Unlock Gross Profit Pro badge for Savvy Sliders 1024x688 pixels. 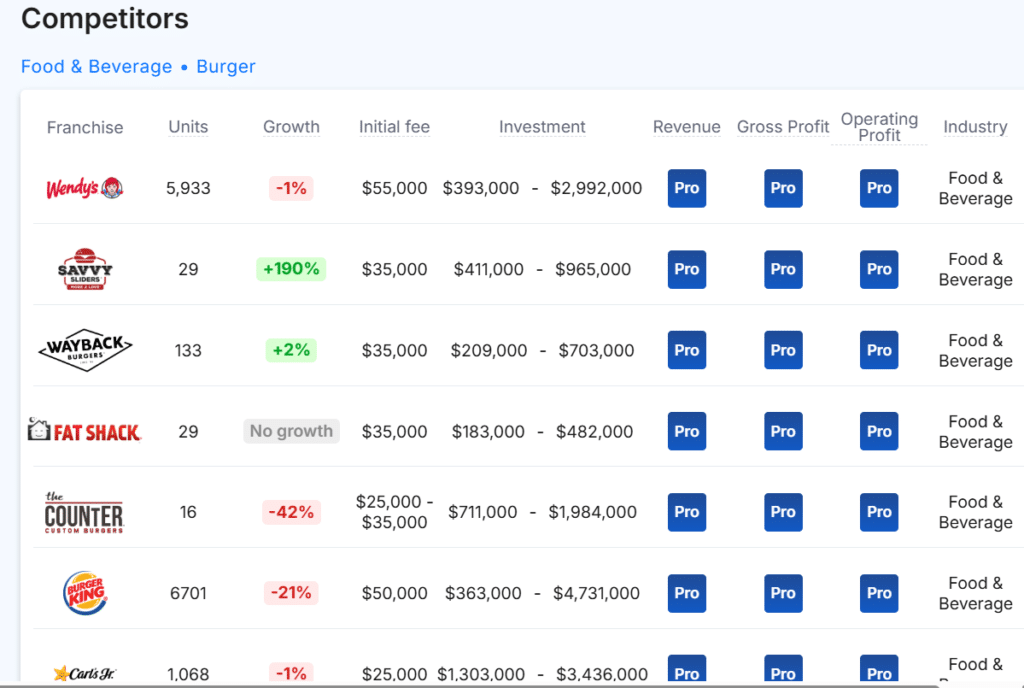pyautogui.click(x=783, y=269)
